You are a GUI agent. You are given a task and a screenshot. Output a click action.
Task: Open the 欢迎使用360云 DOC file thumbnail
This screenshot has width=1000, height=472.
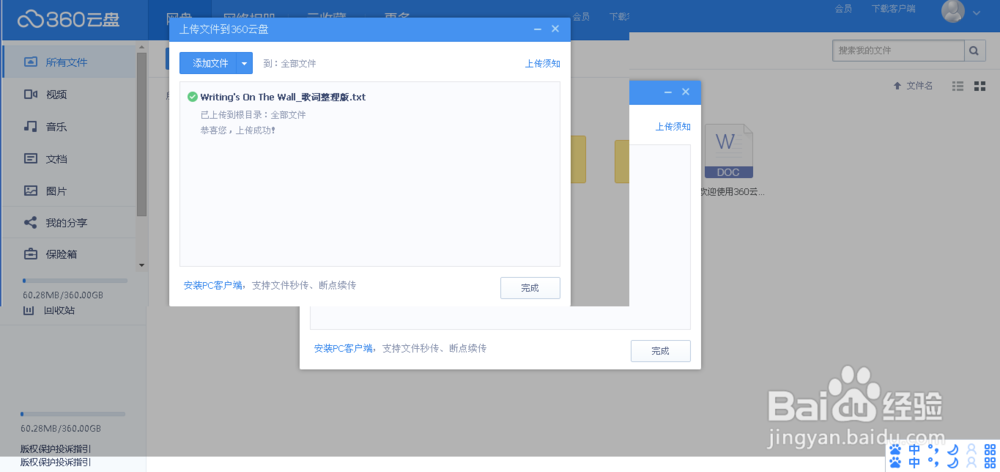728,151
